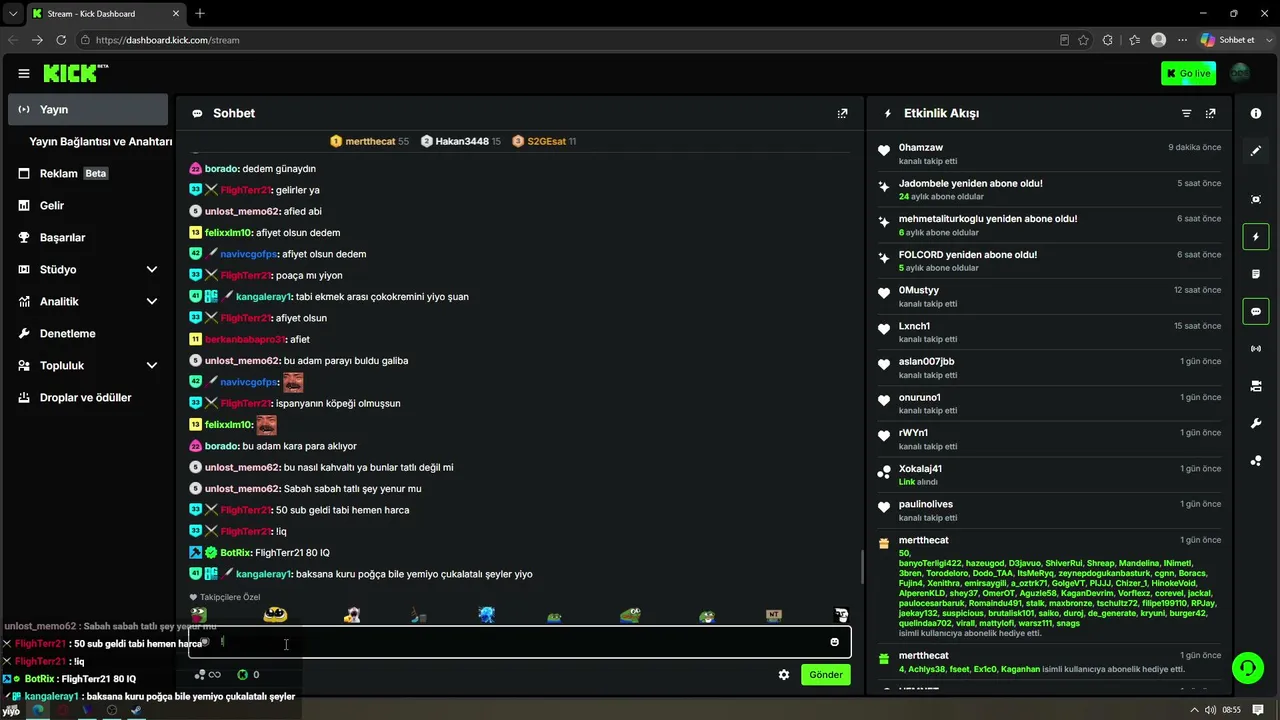The width and height of the screenshot is (1280, 720).
Task: Open Droplar ve ödüller page
Action: 88,397
